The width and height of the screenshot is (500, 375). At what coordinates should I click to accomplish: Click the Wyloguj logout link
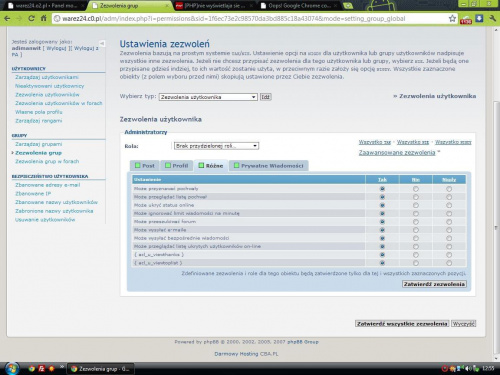coord(56,48)
